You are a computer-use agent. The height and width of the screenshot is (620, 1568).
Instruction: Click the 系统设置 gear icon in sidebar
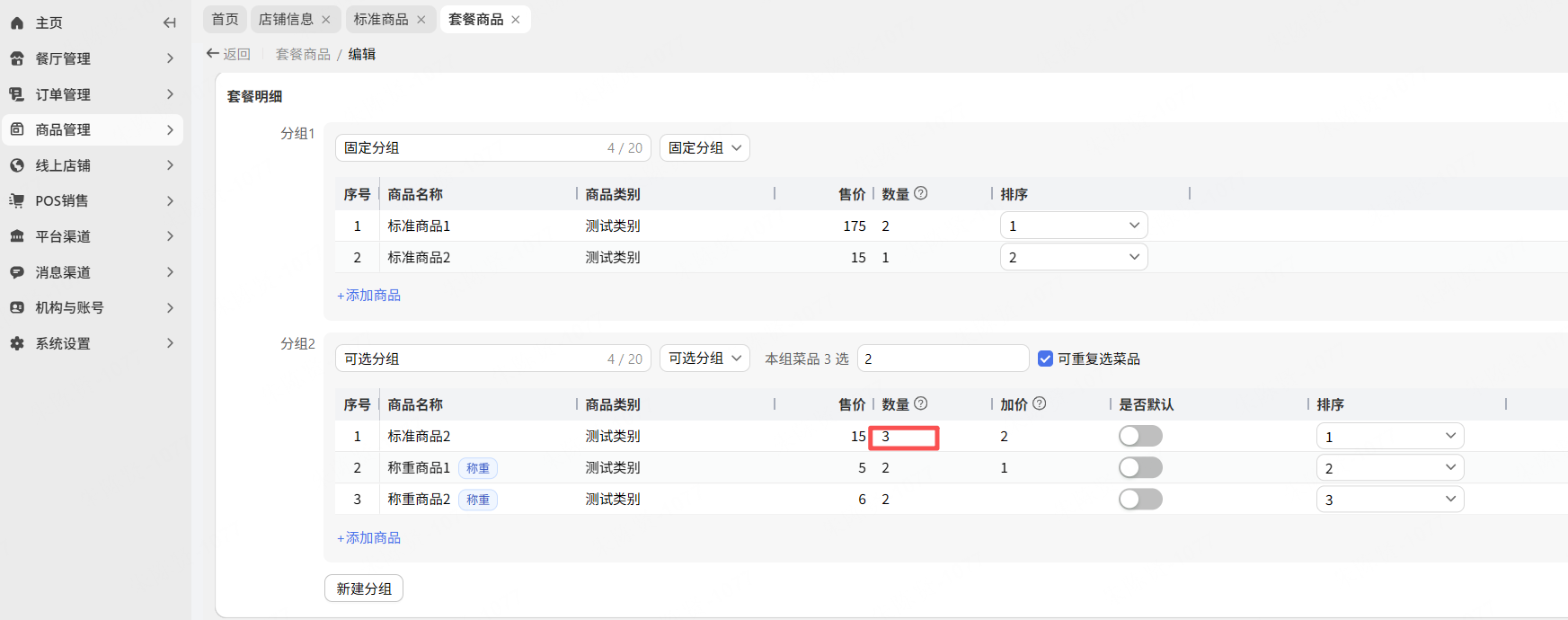point(17,343)
